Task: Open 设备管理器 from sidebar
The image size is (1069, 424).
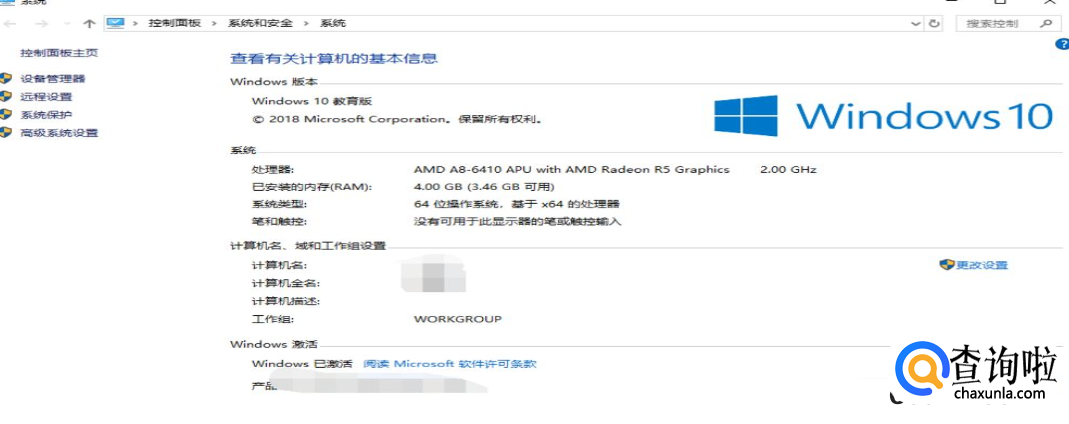Action: (53, 79)
